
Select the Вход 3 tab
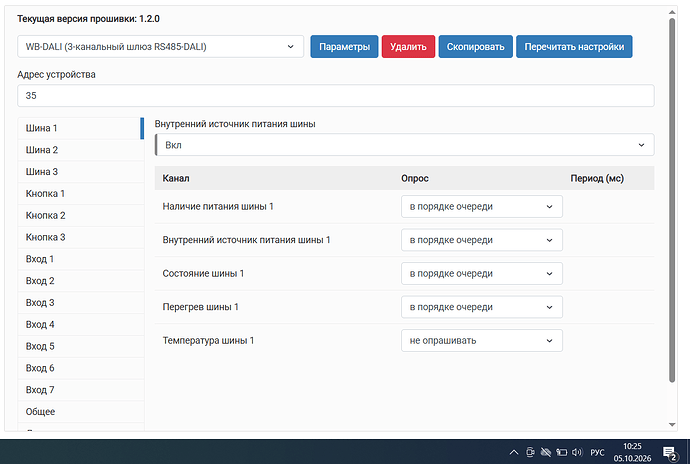(x=81, y=302)
